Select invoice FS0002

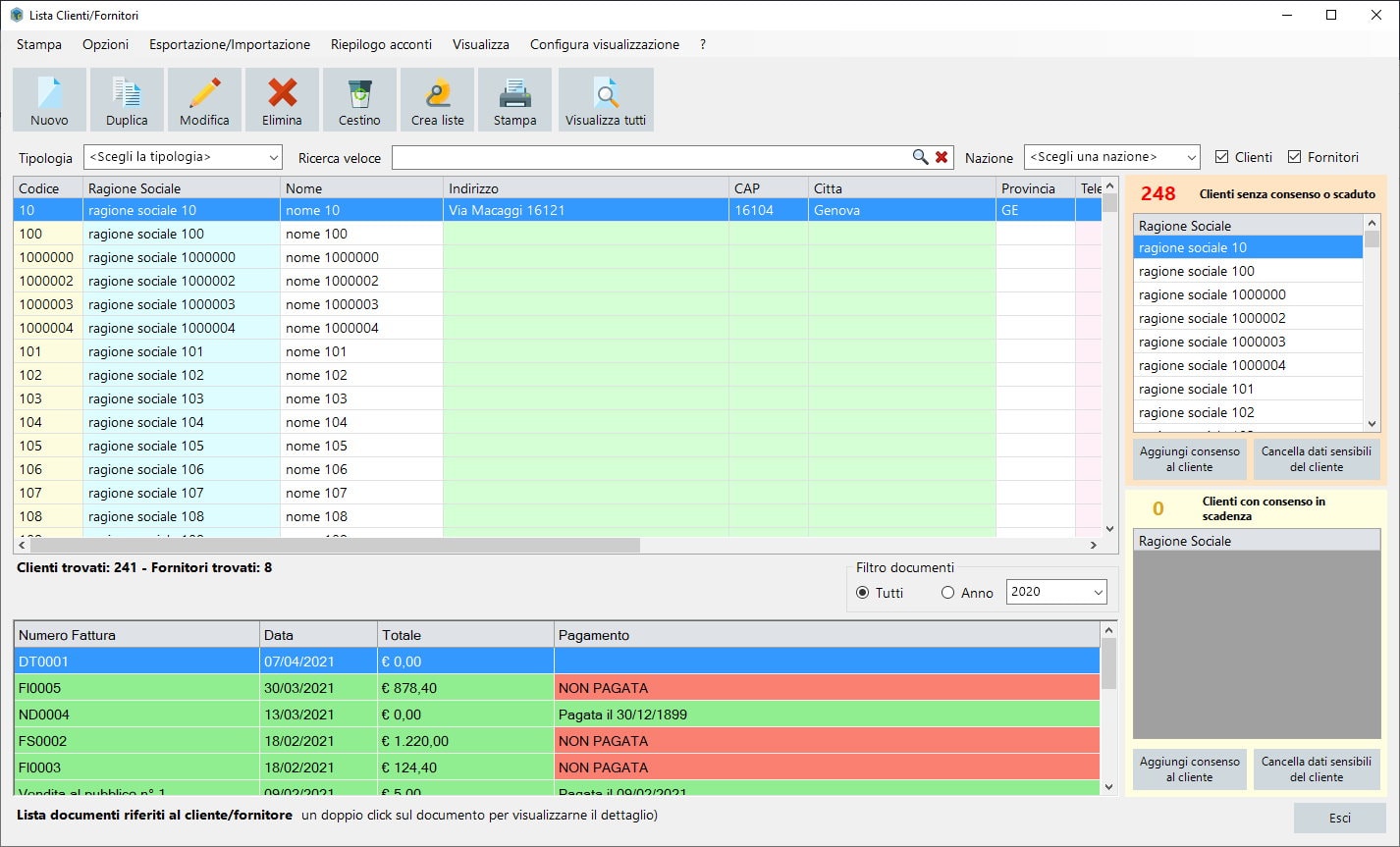tap(557, 741)
